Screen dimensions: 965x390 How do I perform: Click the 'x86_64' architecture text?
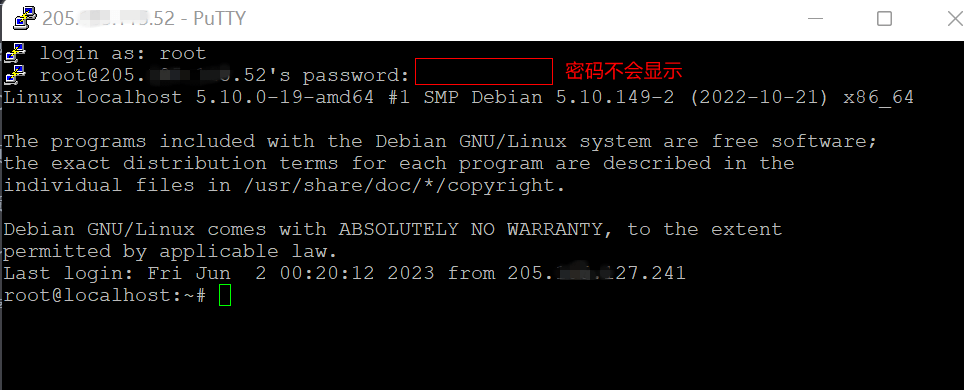coord(878,98)
